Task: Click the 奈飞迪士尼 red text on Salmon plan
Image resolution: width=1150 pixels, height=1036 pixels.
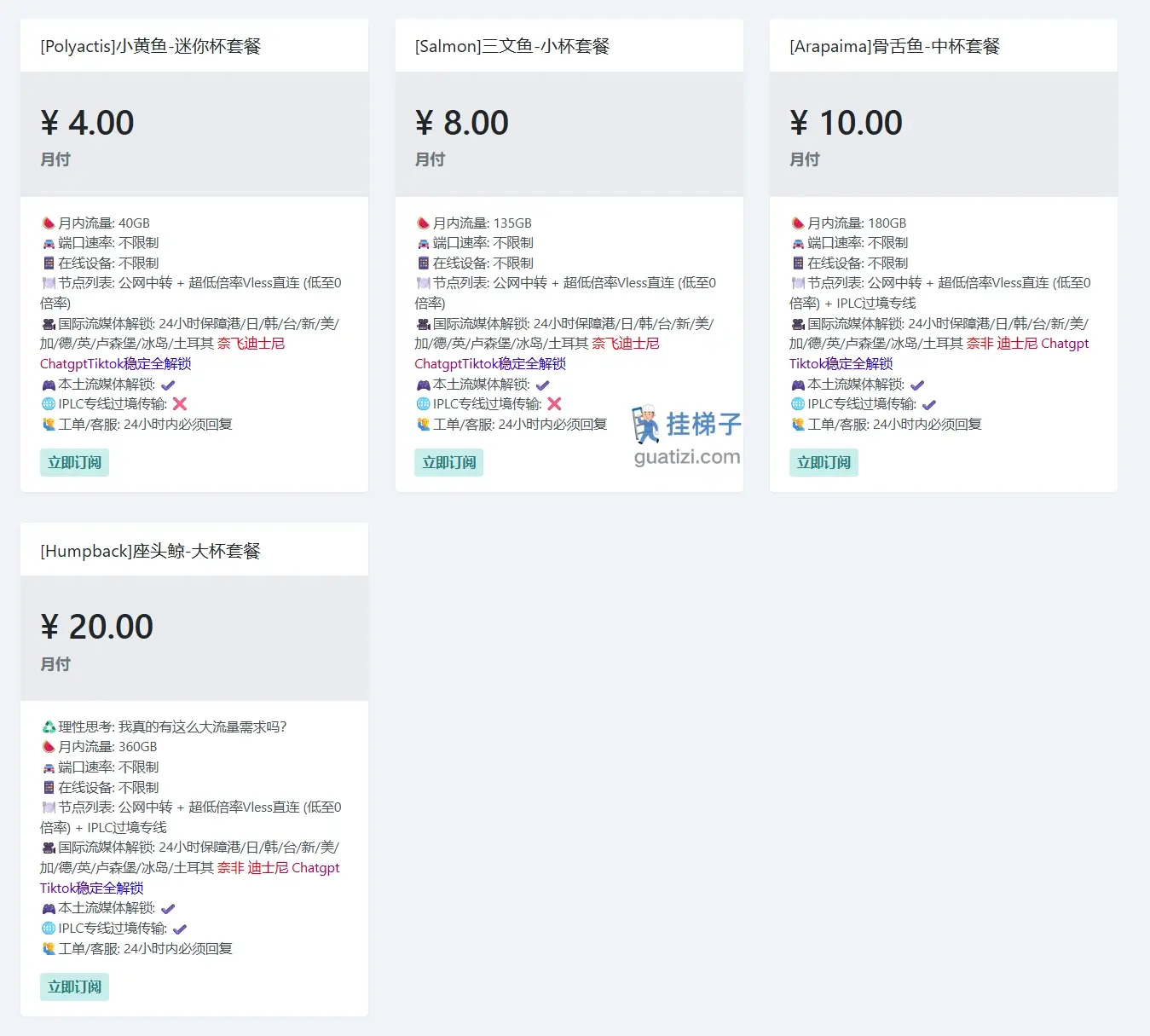Action: [625, 343]
